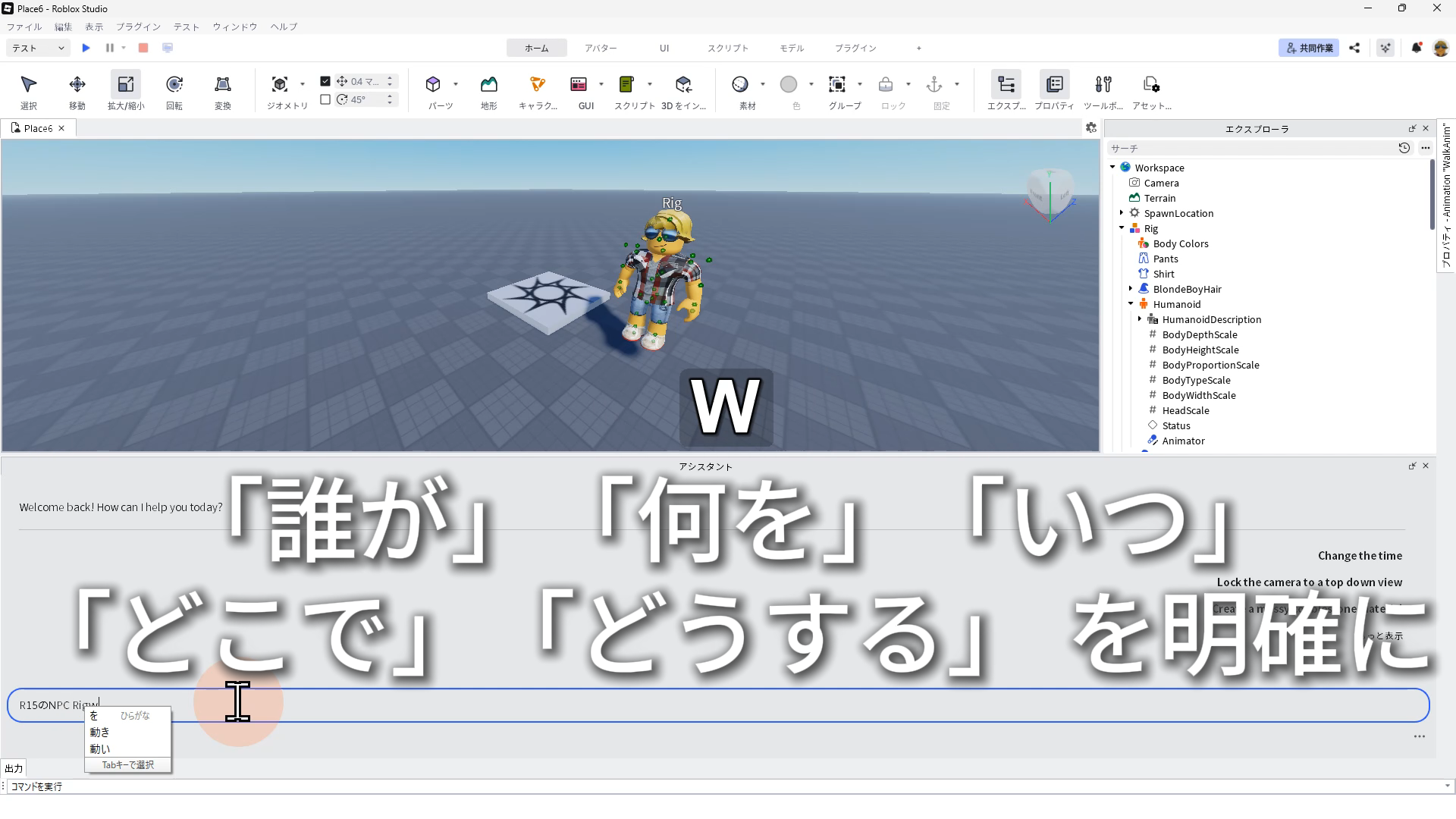Image resolution: width=1456 pixels, height=819 pixels.
Task: Click the Transform (変換) tool icon
Action: [x=222, y=85]
